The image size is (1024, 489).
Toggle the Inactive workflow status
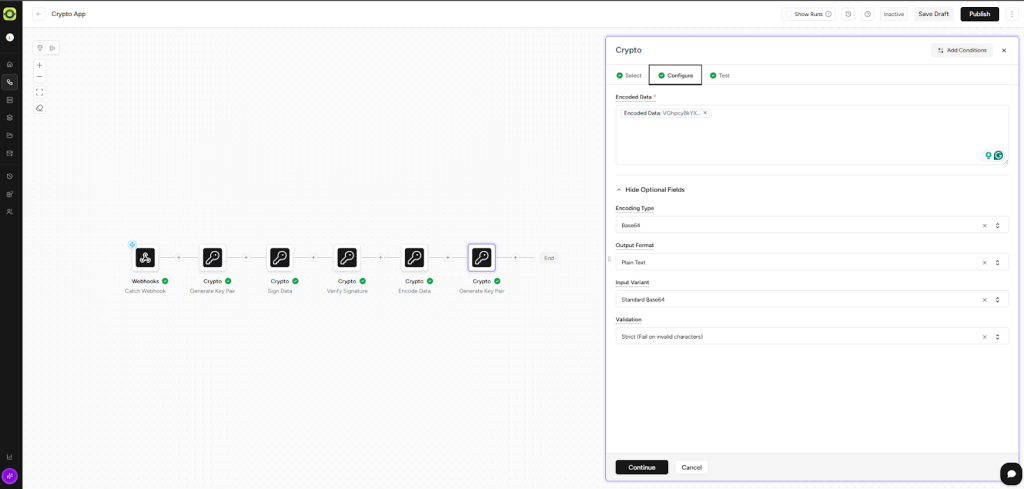pyautogui.click(x=893, y=14)
